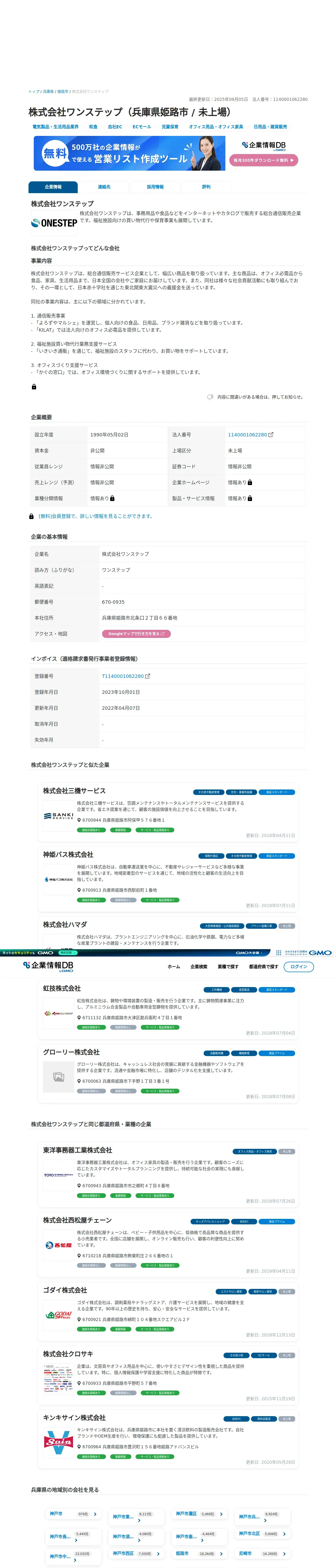Screen dimensions: 336x1568
Task: Click the GMO大会議 banner link
Action: (249, 953)
